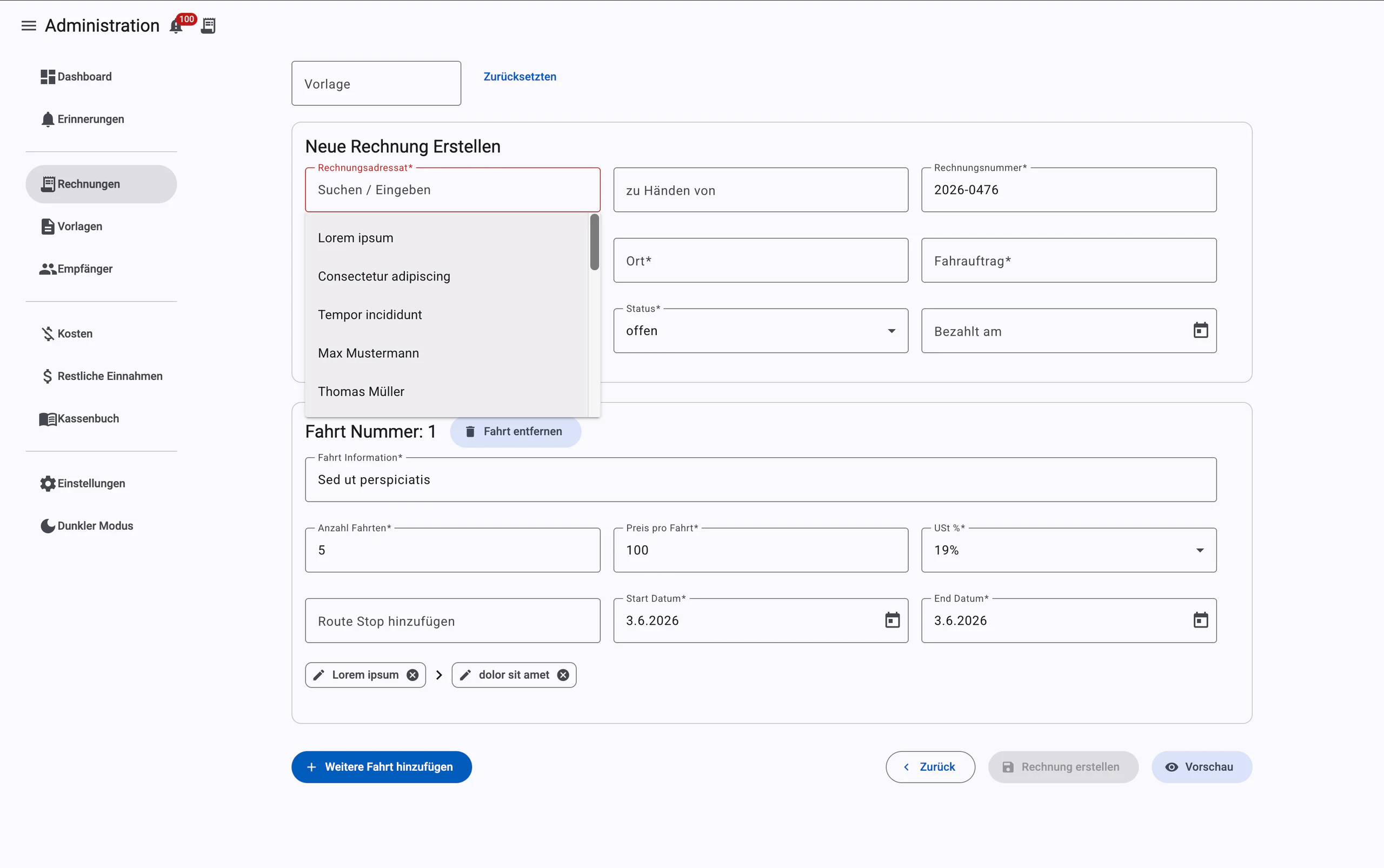Focus the Route Stop hinzufügen field
This screenshot has height=868, width=1384.
click(453, 621)
